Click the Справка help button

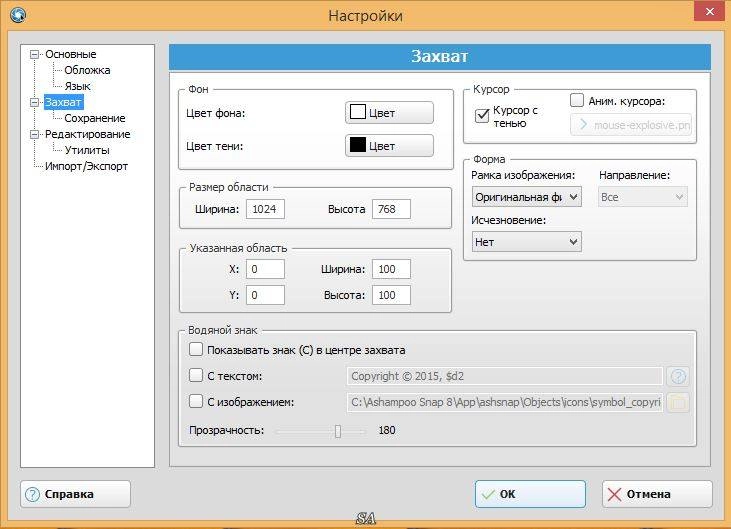76,494
